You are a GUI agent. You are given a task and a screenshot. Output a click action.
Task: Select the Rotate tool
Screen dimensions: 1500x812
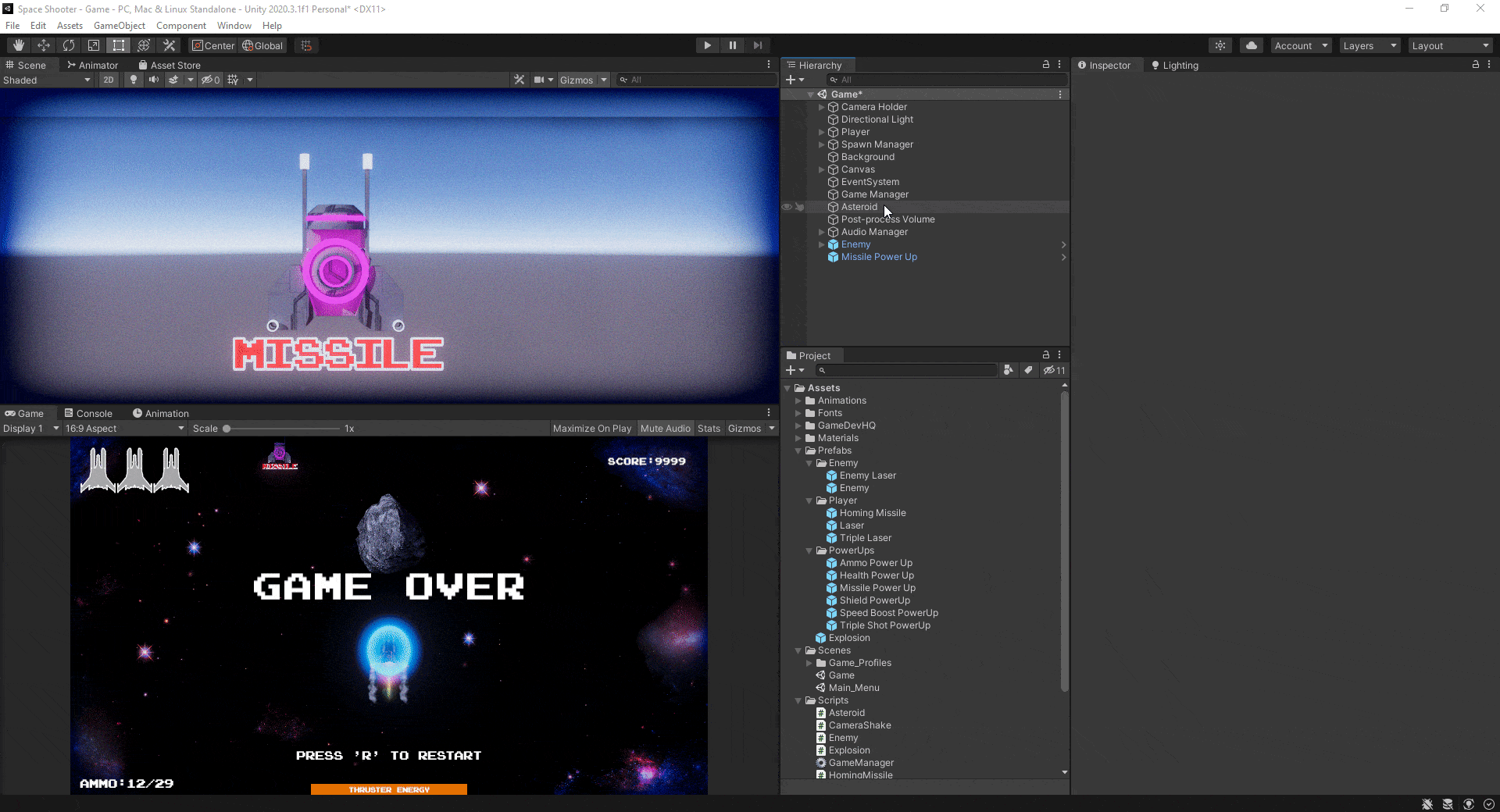(x=69, y=45)
